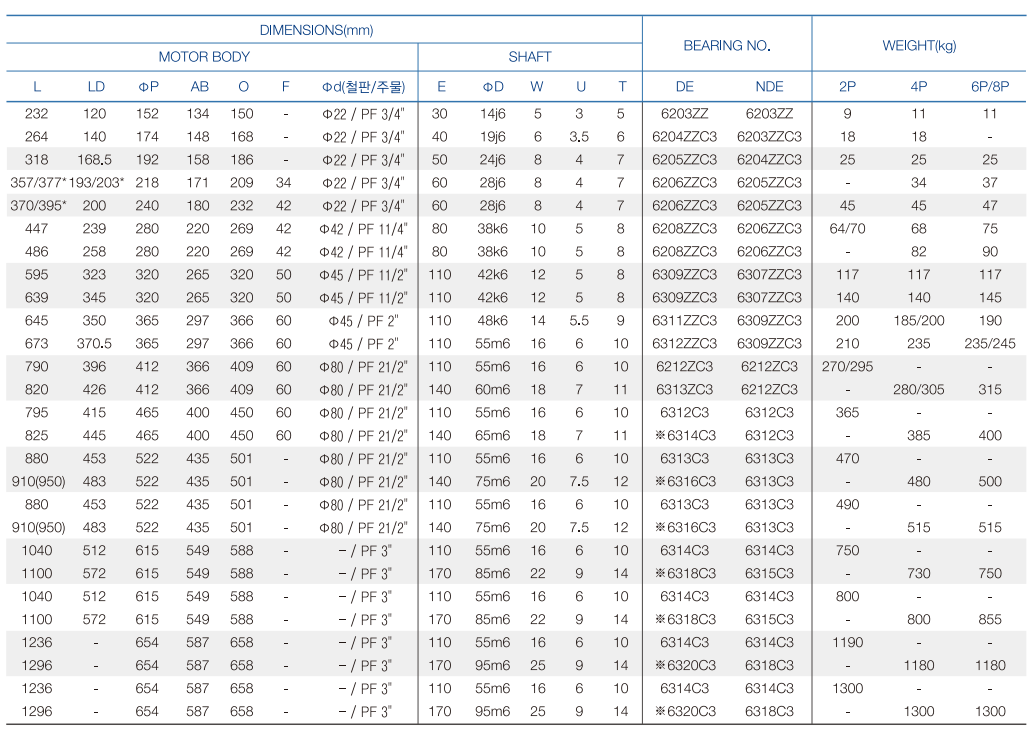
Task: Click the ΦP value 152
Action: [147, 113]
